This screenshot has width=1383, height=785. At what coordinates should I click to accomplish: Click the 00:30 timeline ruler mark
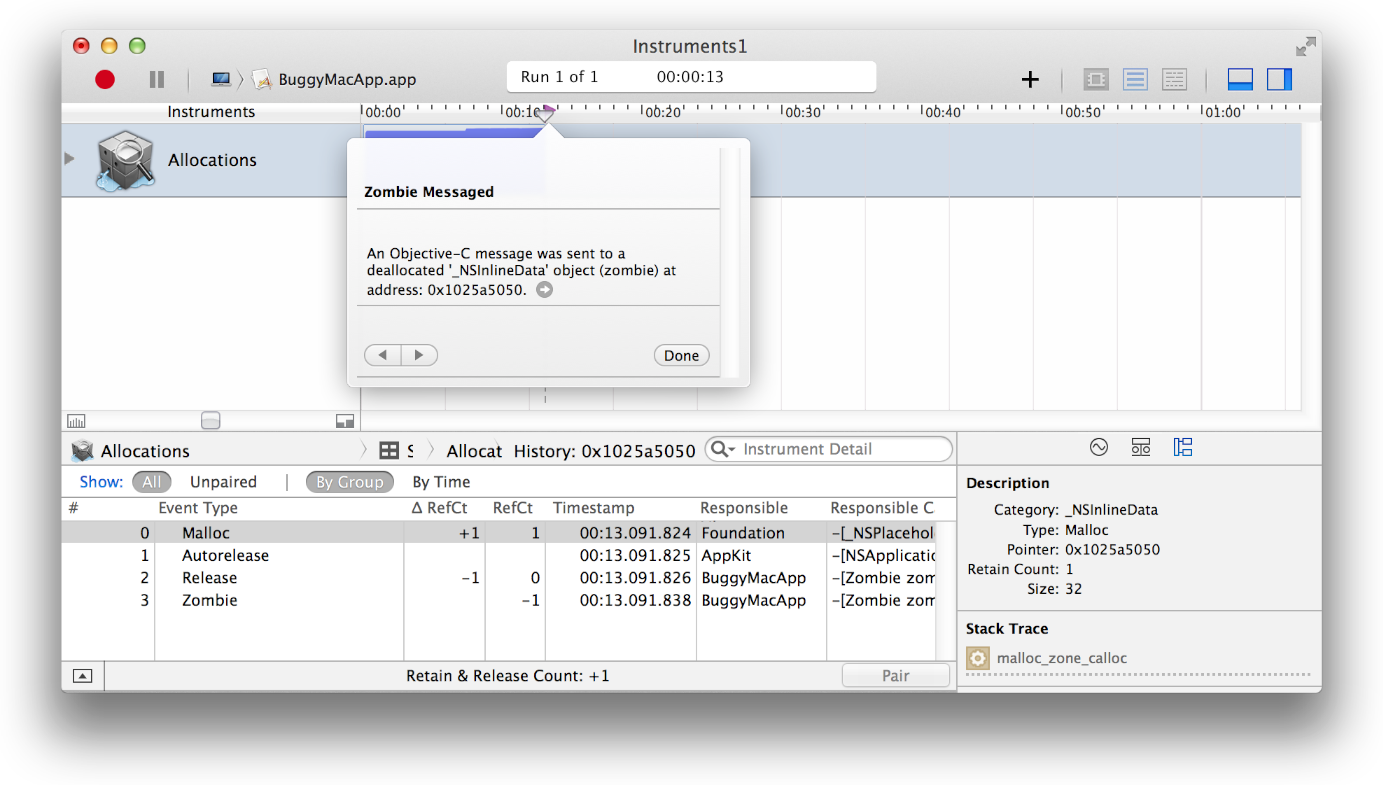pos(802,112)
